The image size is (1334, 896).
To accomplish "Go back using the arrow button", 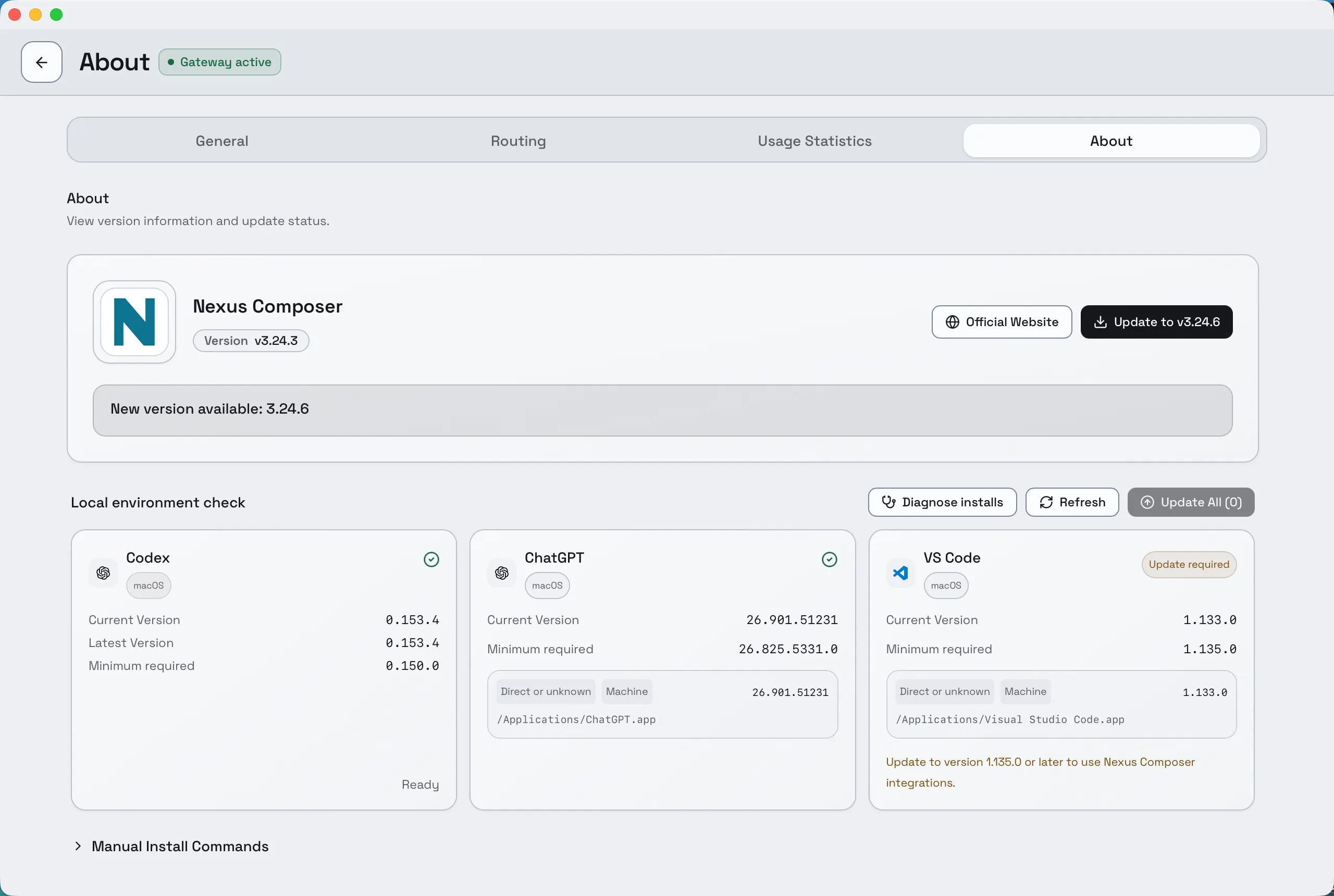I will click(x=42, y=61).
